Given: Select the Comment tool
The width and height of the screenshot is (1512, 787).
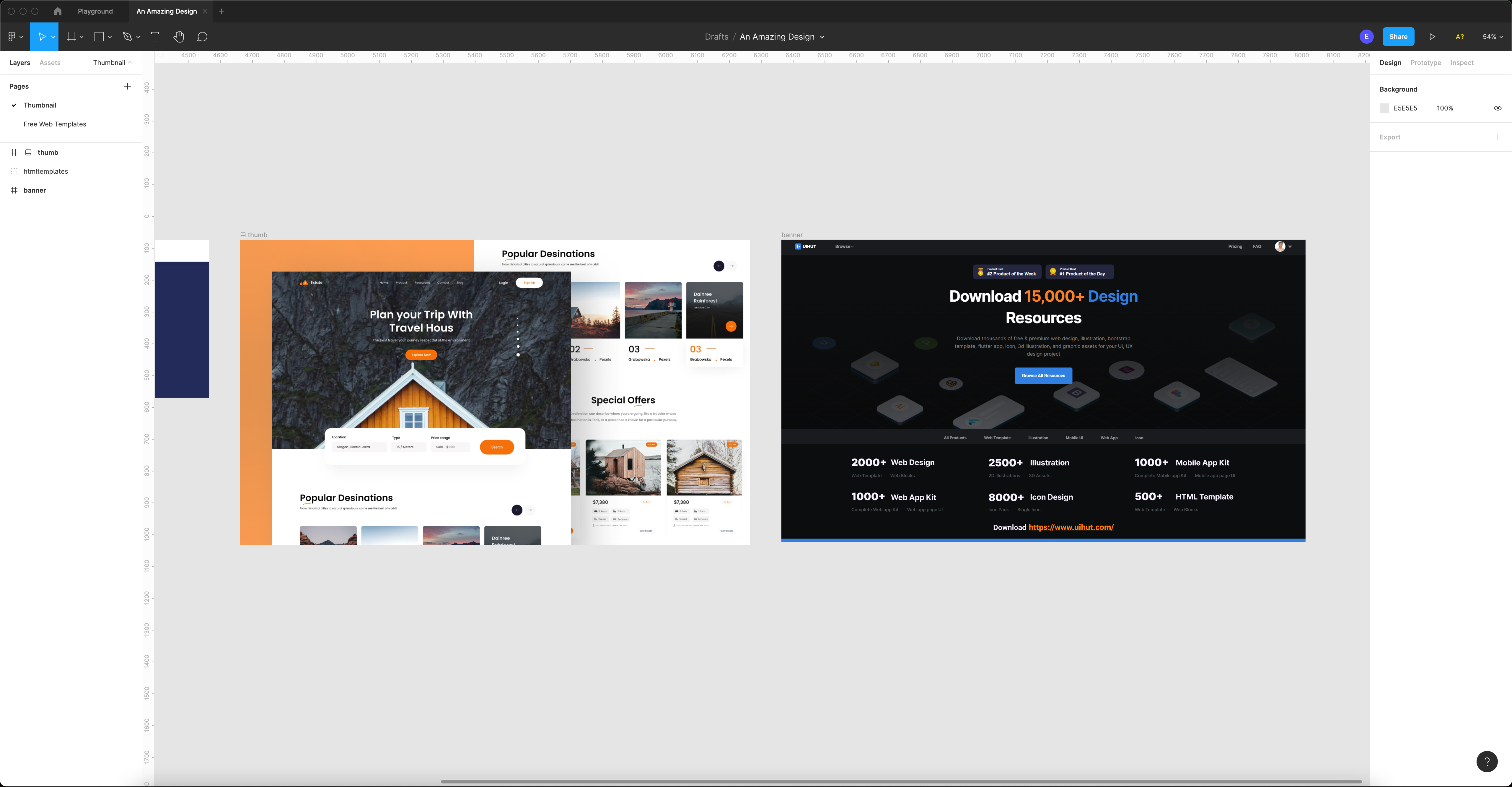Looking at the screenshot, I should coord(202,36).
